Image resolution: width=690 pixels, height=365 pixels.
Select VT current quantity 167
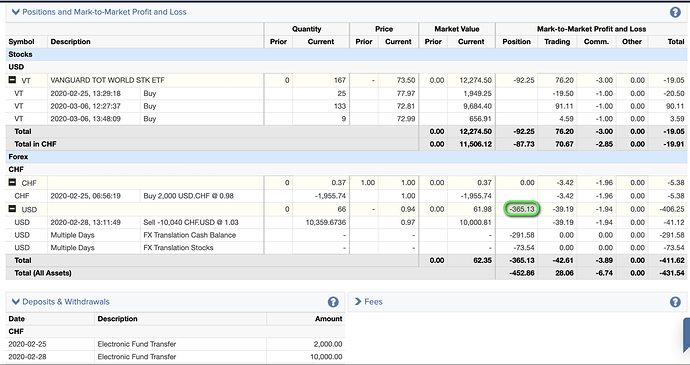[x=340, y=80]
